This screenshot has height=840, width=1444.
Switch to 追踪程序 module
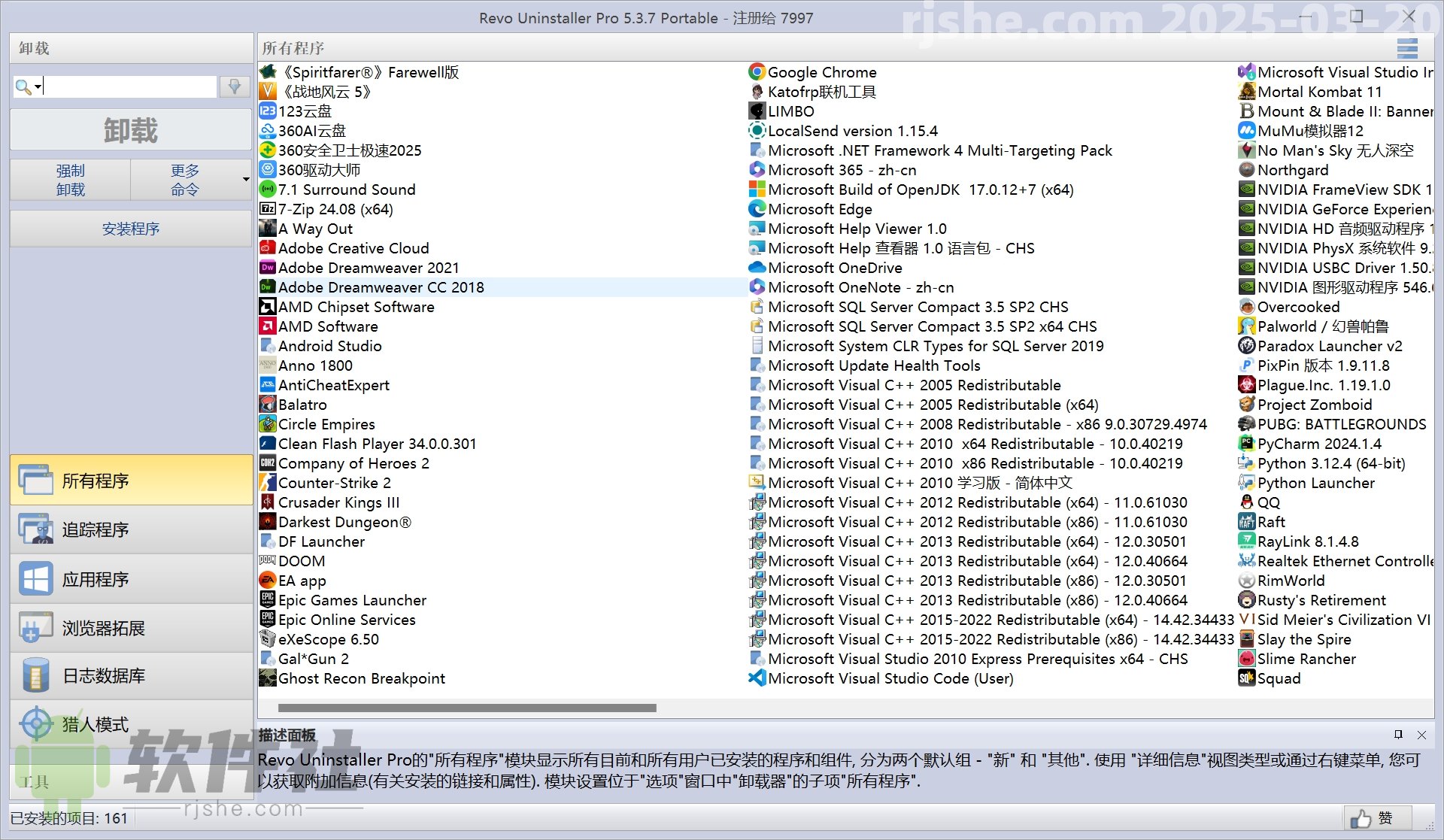tap(132, 529)
